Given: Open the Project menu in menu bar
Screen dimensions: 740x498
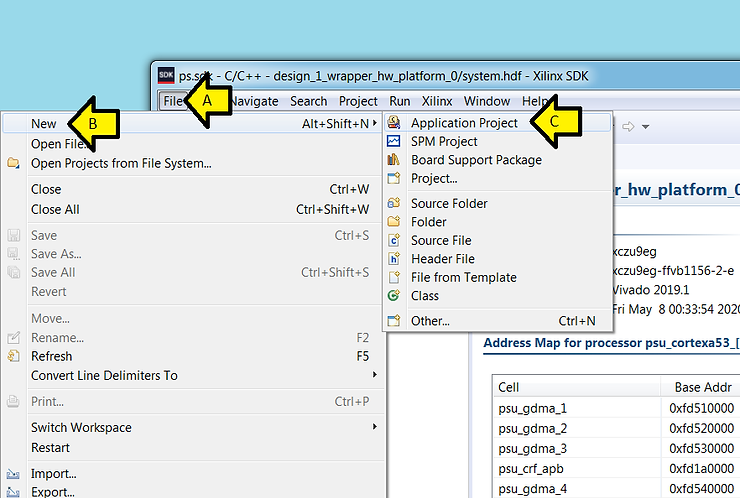Looking at the screenshot, I should tap(358, 101).
